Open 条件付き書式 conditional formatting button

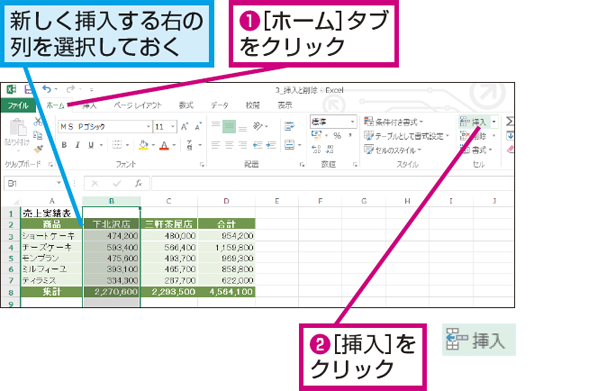coord(393,122)
